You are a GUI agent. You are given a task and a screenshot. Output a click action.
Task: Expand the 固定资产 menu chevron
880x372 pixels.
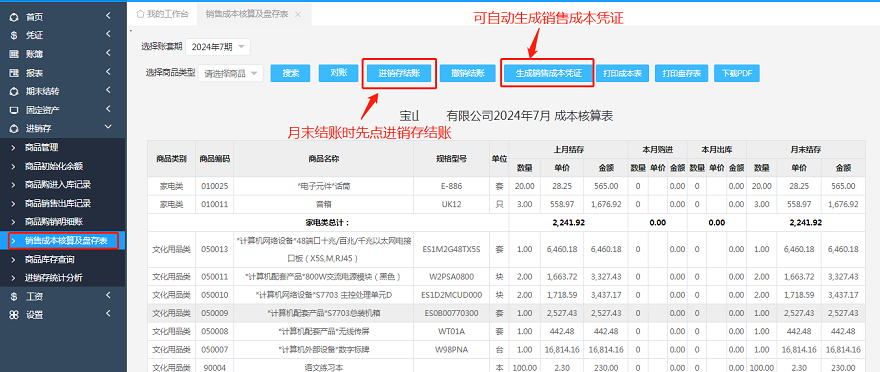point(108,109)
